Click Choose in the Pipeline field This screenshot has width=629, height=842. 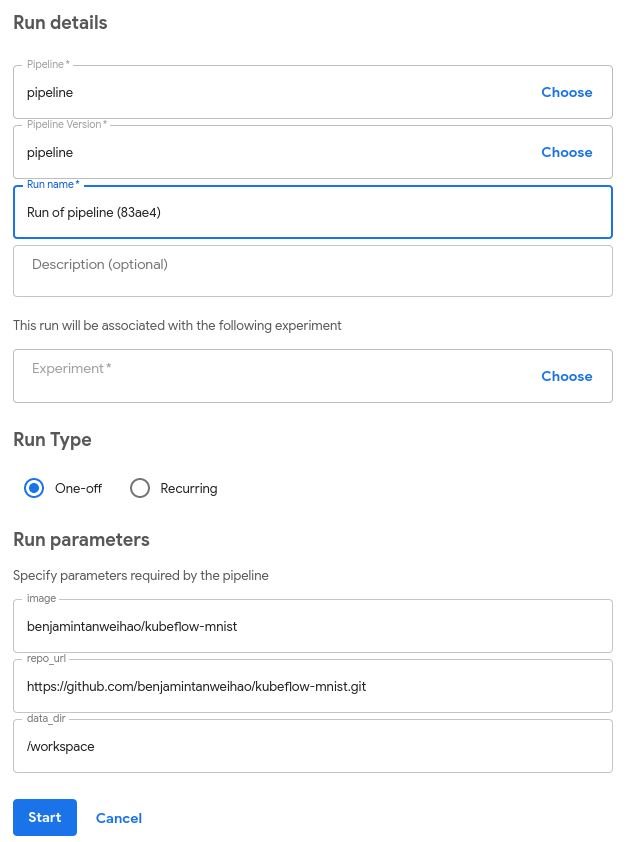pyautogui.click(x=566, y=92)
